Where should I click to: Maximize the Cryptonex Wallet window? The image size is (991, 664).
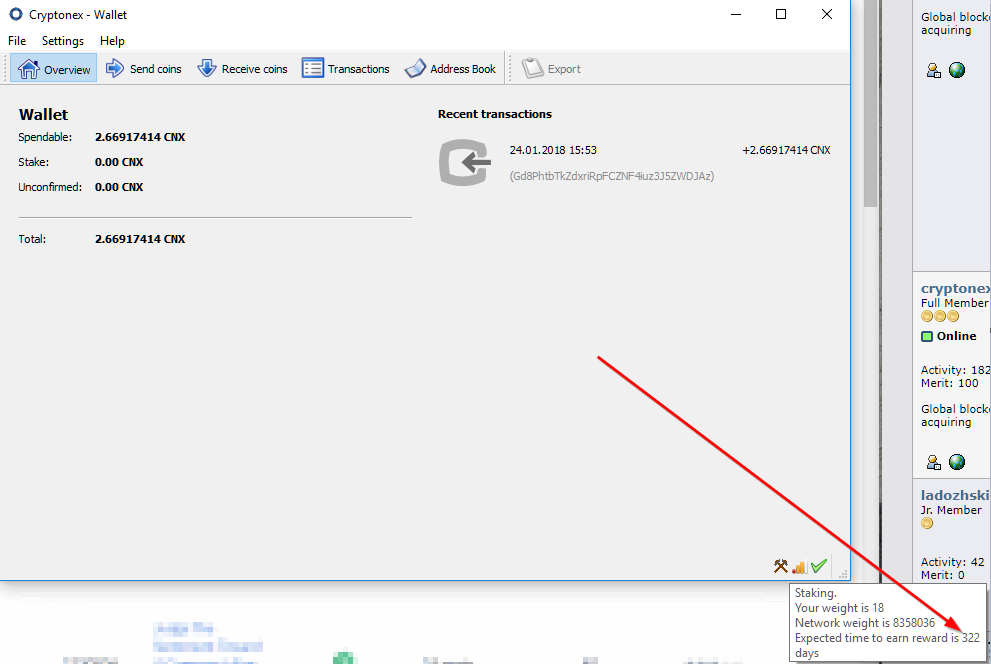(781, 14)
